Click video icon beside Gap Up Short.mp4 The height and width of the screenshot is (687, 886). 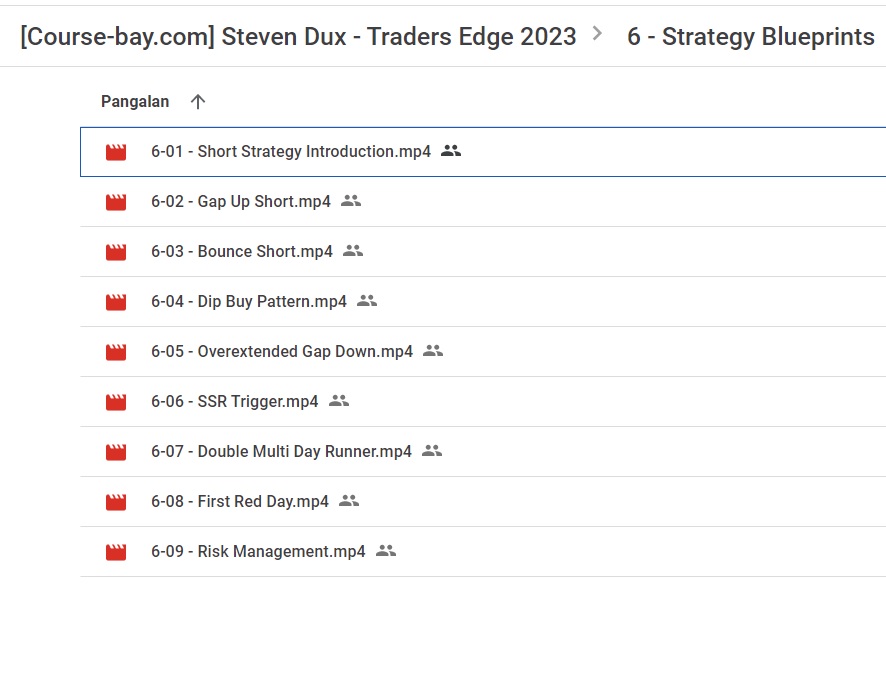click(116, 202)
